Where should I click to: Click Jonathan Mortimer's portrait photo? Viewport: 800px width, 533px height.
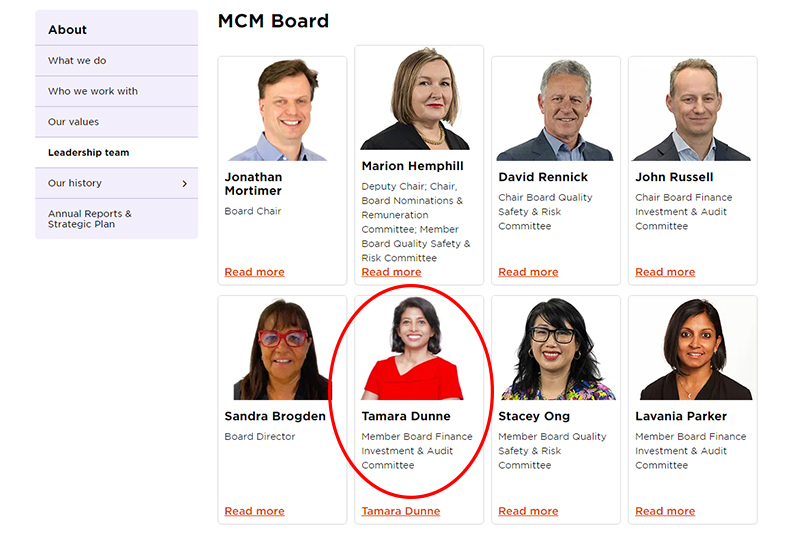(282, 109)
